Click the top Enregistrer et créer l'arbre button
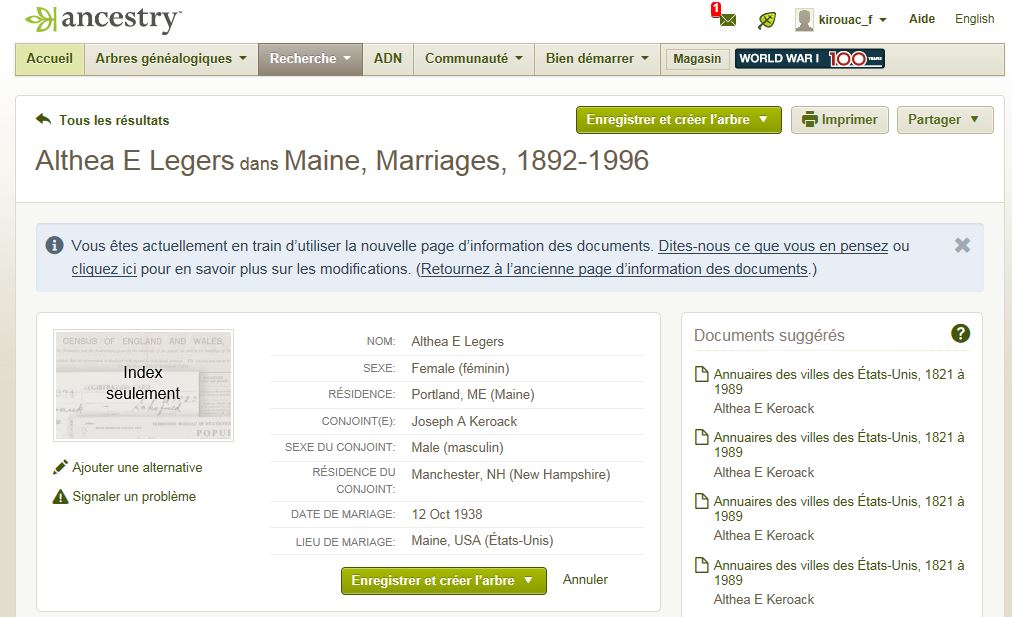Image resolution: width=1012 pixels, height=617 pixels. click(x=678, y=120)
